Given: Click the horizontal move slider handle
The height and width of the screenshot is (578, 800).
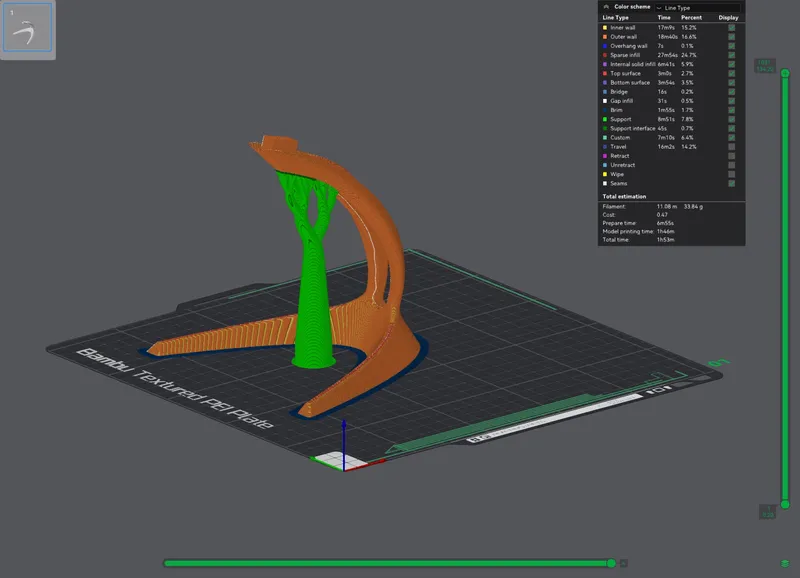Looking at the screenshot, I should coord(611,563).
